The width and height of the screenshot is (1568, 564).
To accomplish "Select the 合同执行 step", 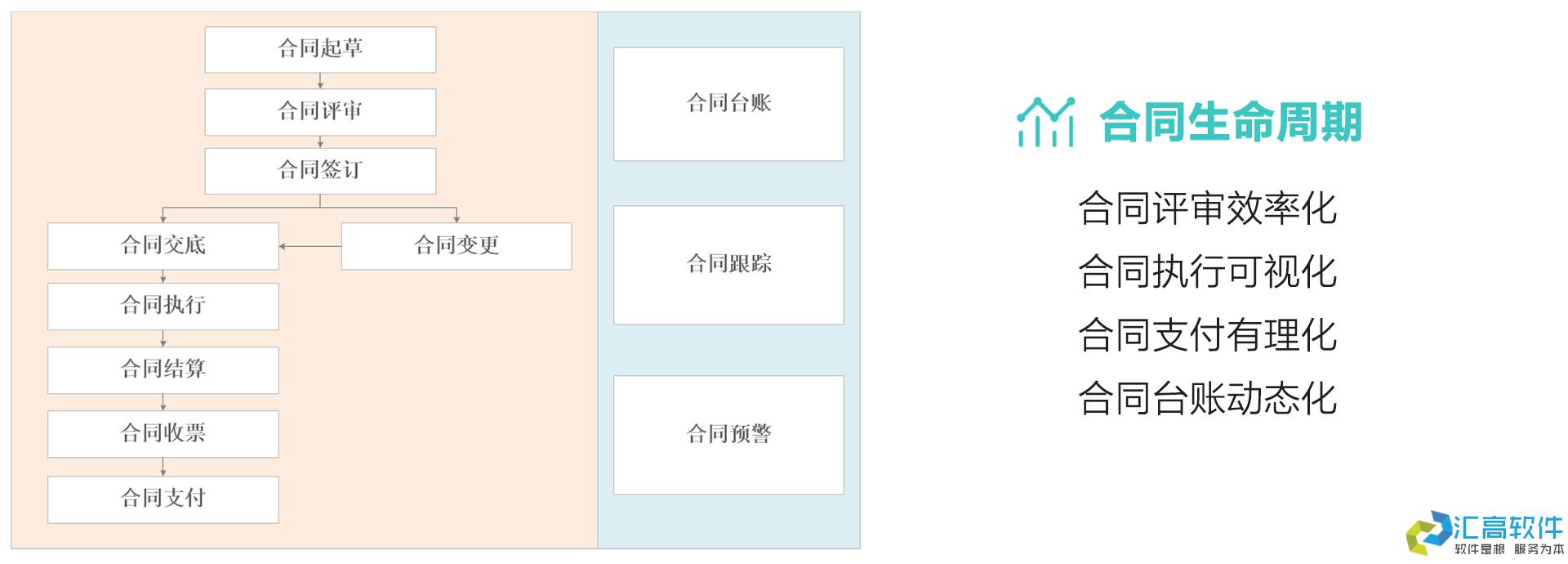I will pyautogui.click(x=163, y=307).
